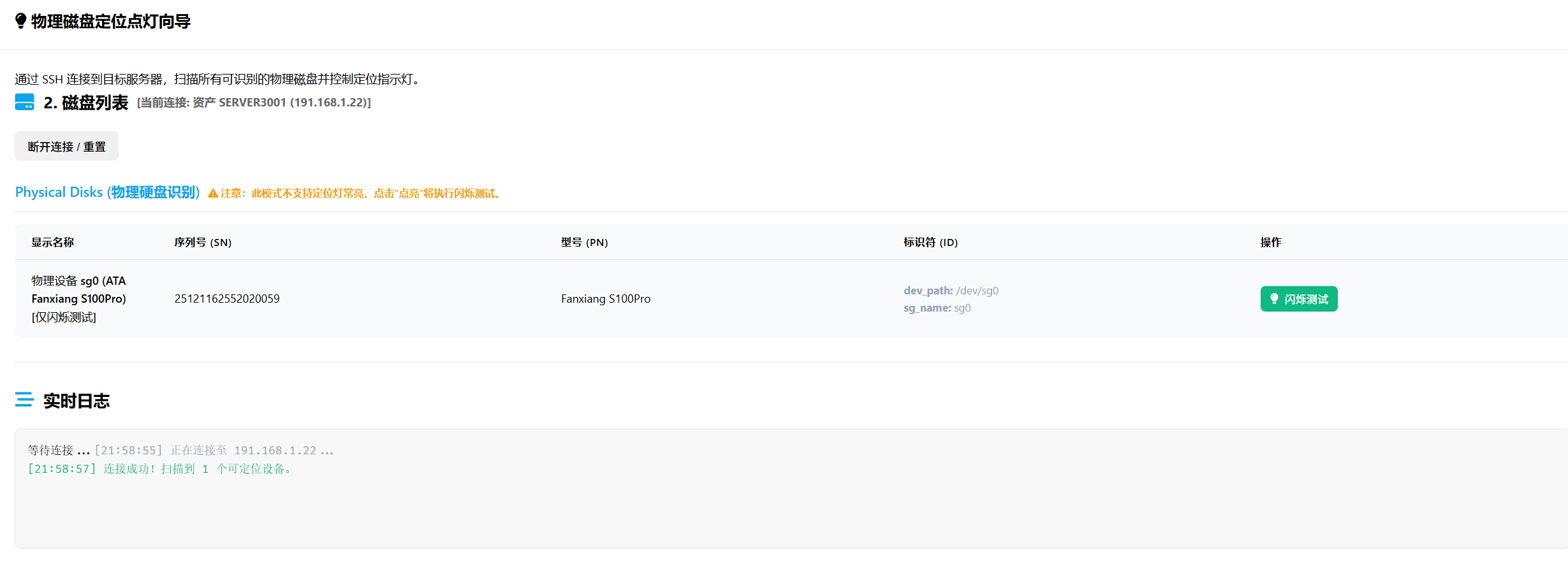This screenshot has width=1568, height=576.
Task: Click the 物理设备 sg0 display name cell
Action: click(78, 299)
